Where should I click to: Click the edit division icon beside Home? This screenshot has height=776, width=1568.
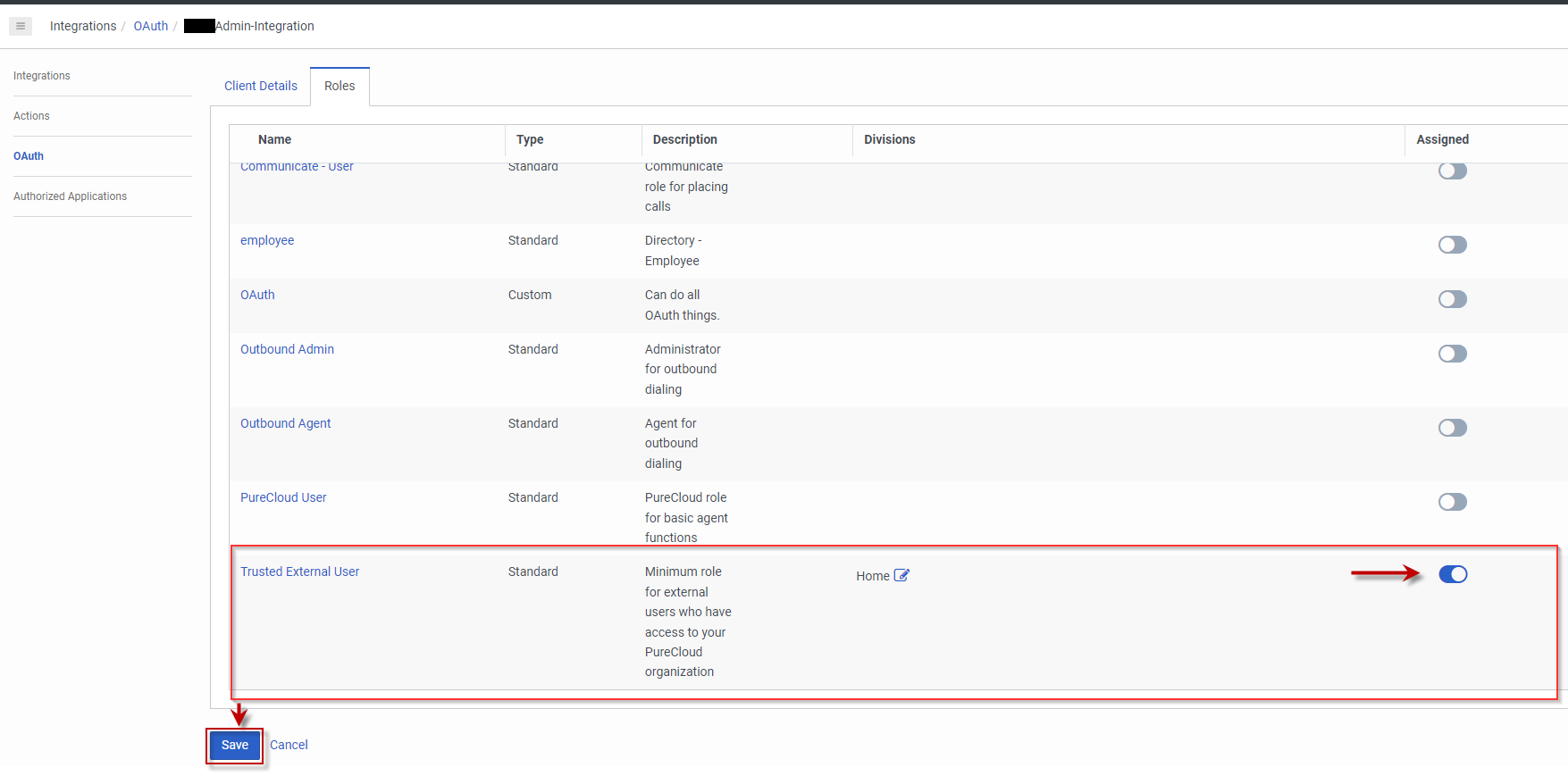pos(901,576)
